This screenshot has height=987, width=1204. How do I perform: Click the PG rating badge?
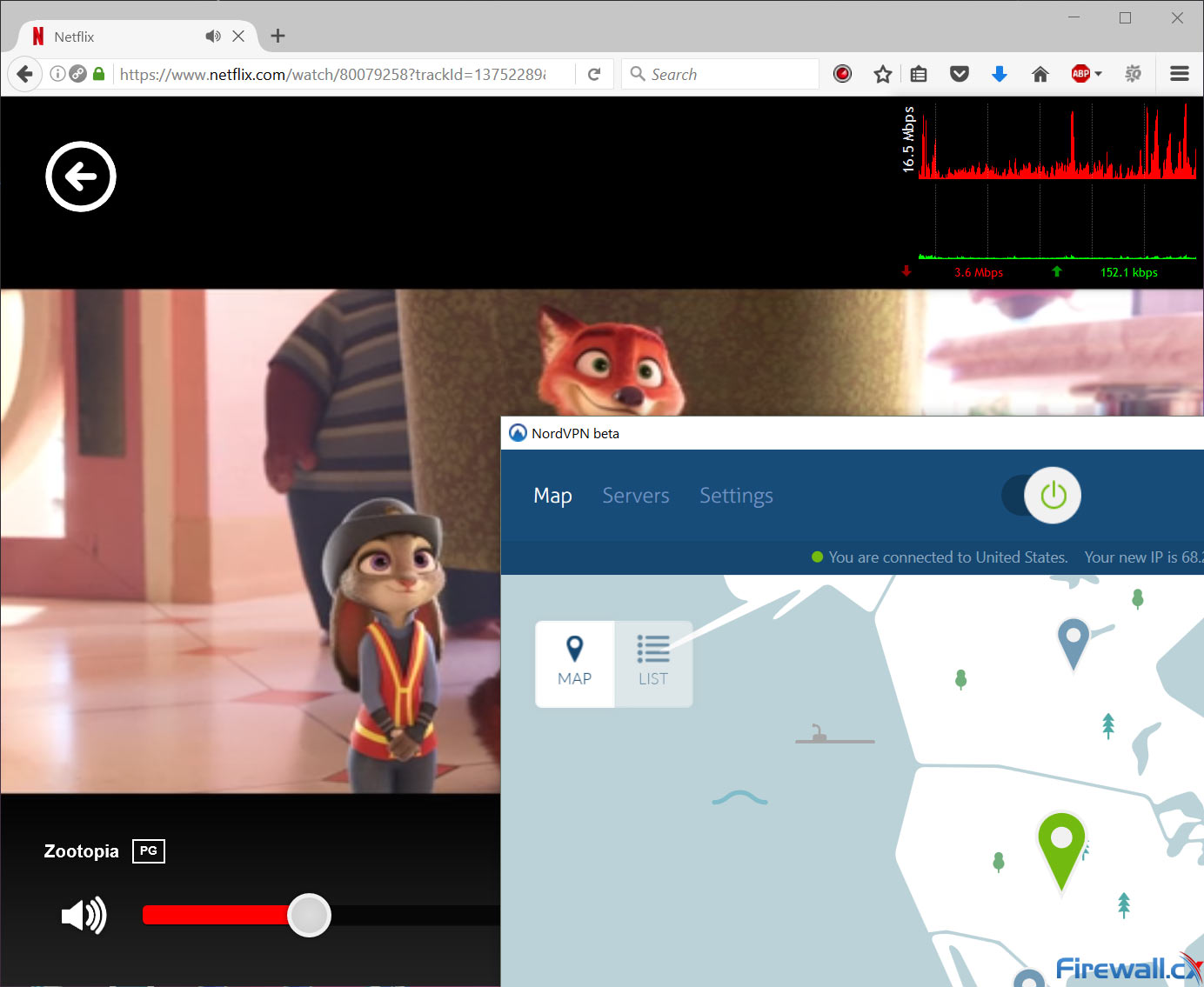(x=149, y=850)
